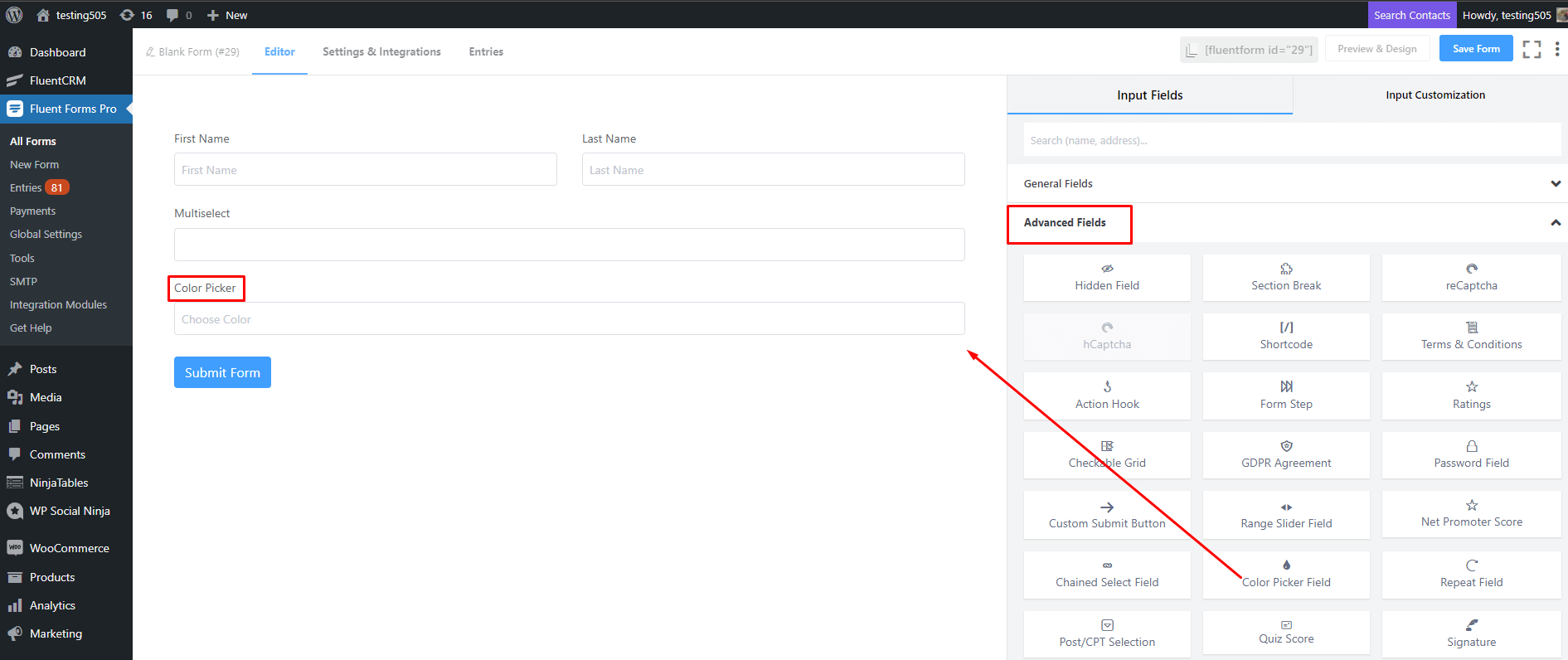Open NinjaTables sidebar menu
The width and height of the screenshot is (1568, 660).
coord(66,483)
